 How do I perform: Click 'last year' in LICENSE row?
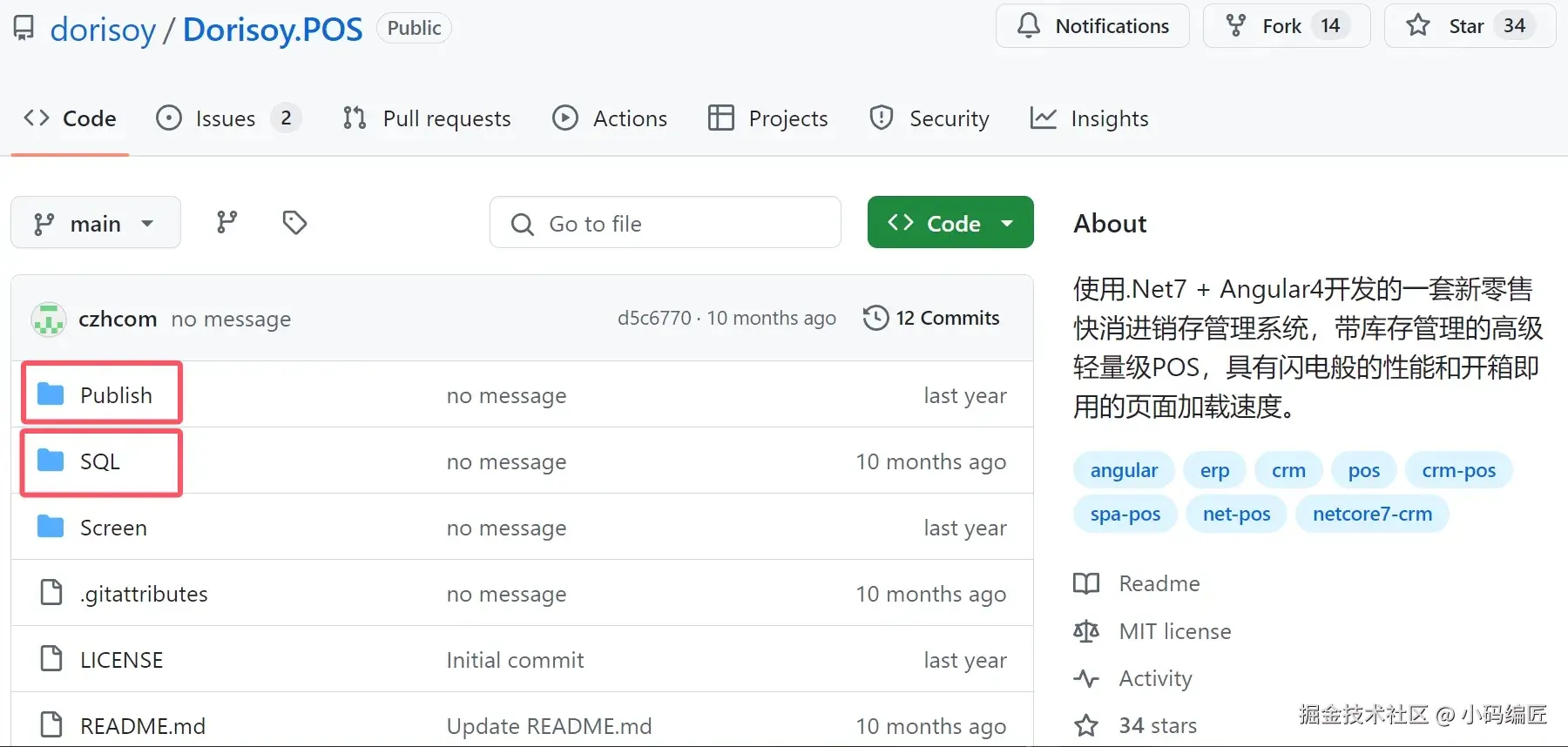(965, 660)
